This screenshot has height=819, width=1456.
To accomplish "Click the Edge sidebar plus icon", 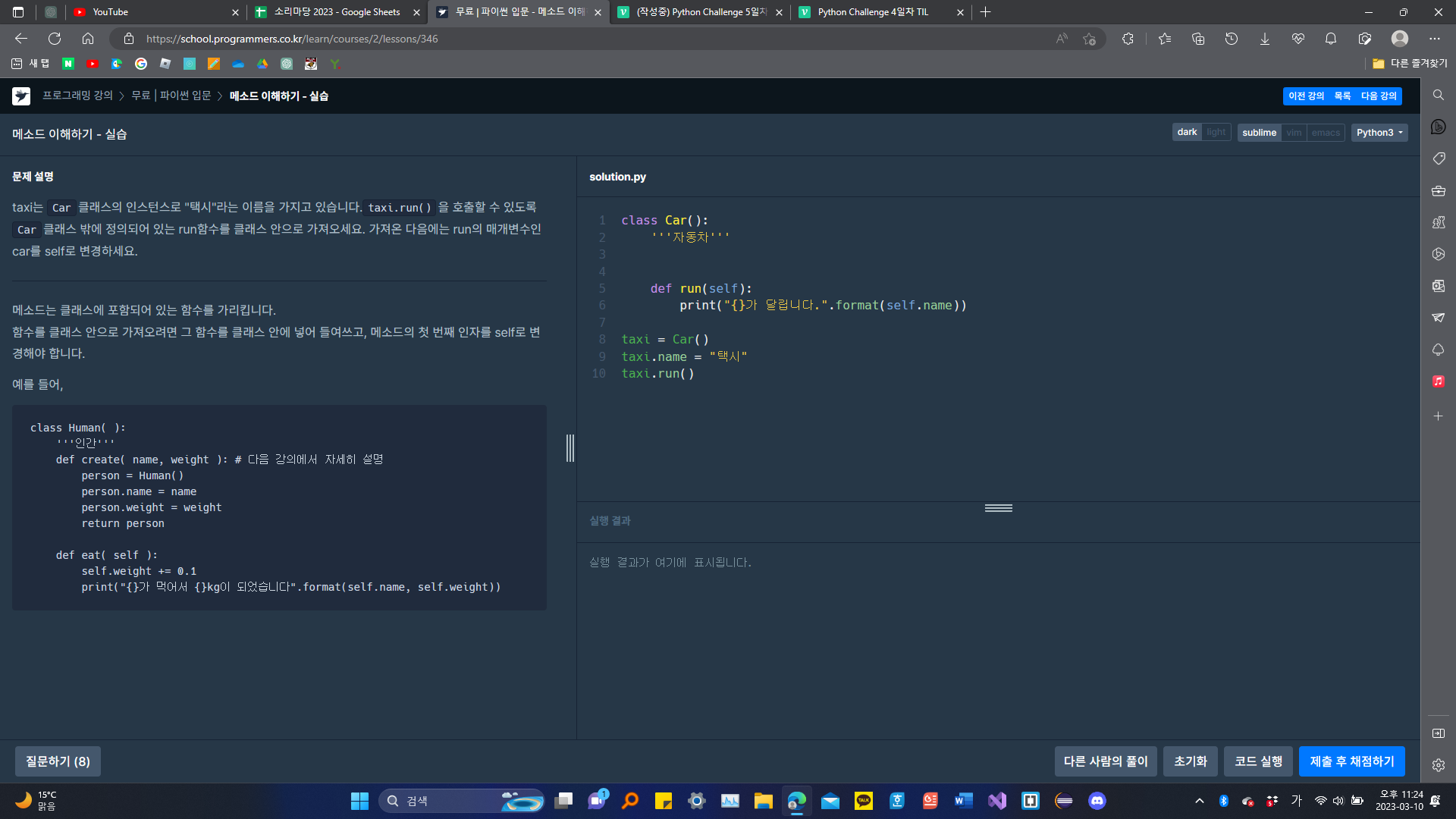I will 1438,416.
